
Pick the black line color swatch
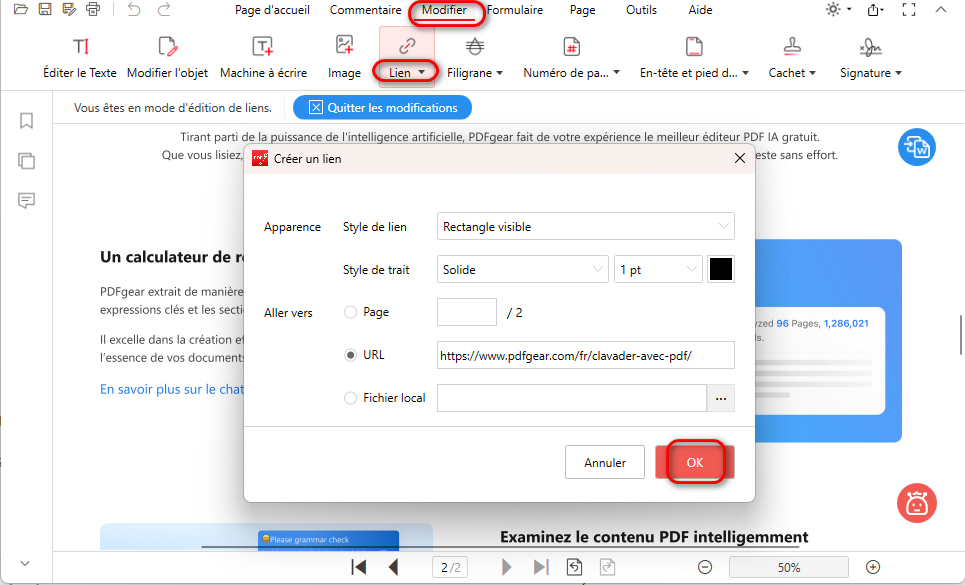(x=721, y=269)
